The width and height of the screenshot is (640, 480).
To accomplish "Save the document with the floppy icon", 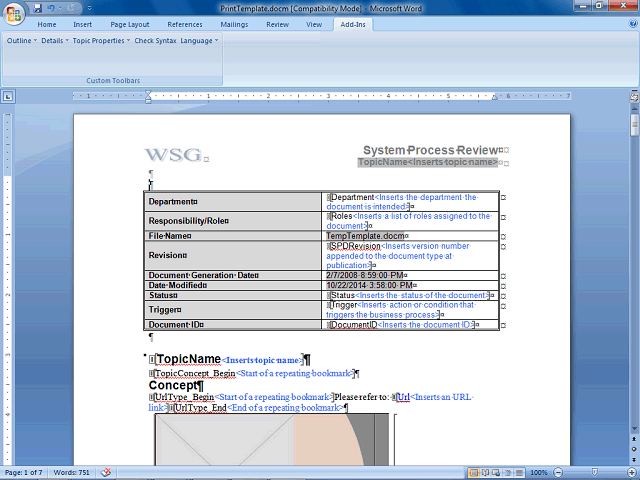I will click(x=38, y=8).
